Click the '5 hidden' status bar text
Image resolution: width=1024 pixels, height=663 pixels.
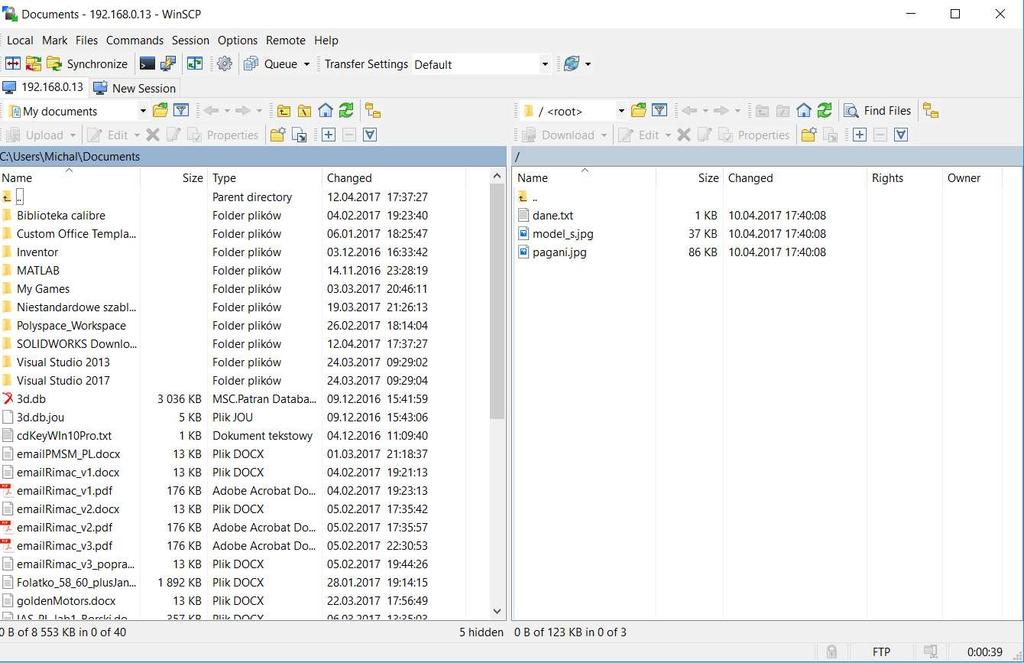(481, 632)
